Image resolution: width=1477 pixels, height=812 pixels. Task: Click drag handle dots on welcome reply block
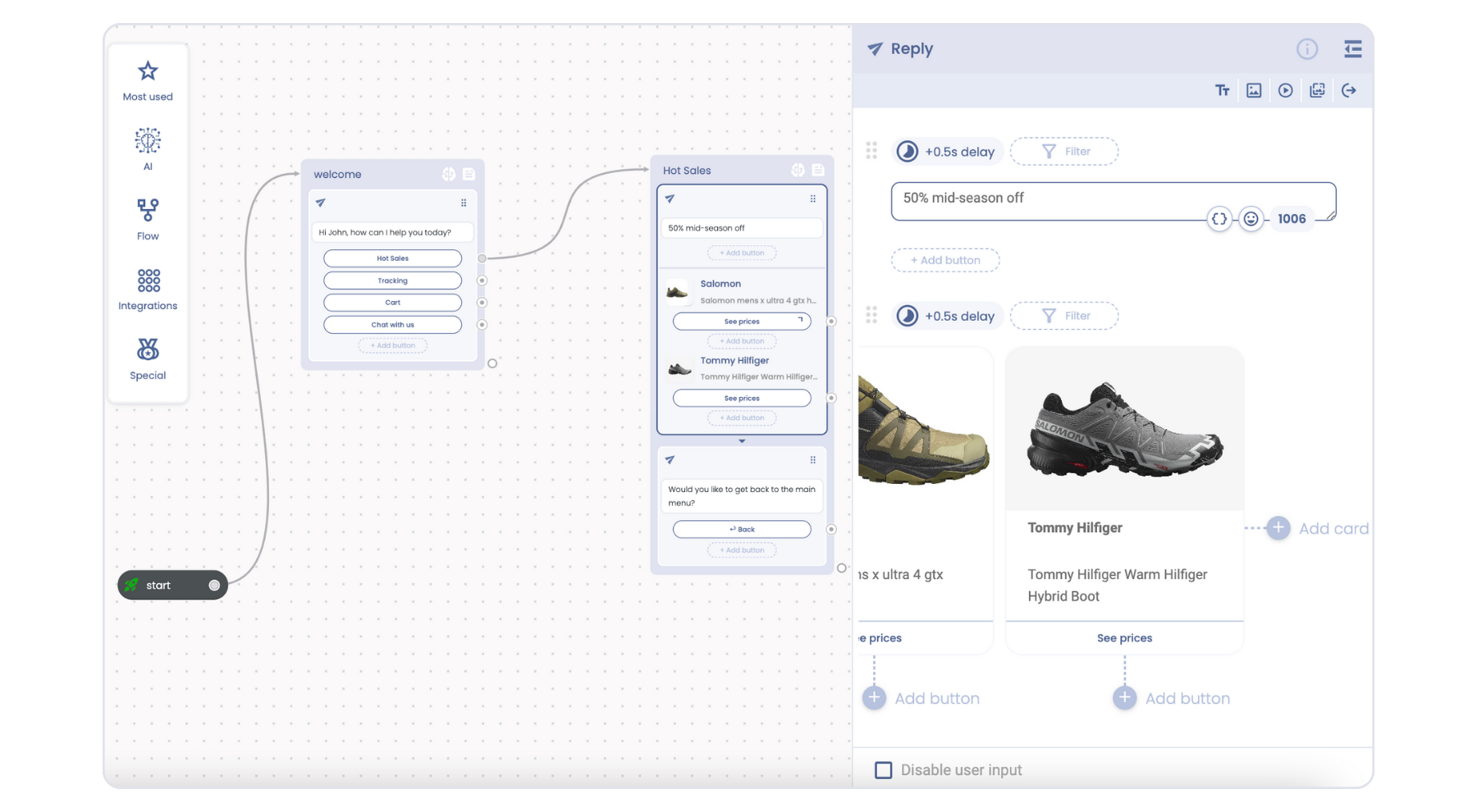click(x=464, y=203)
